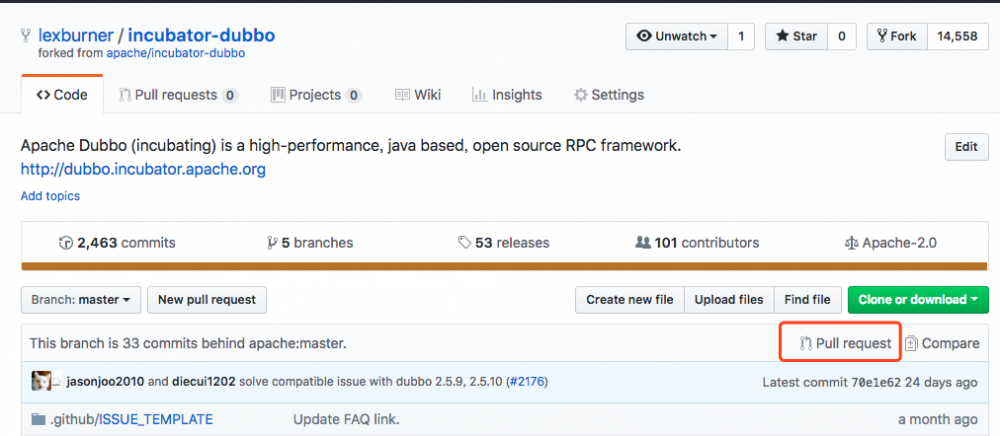Expand the Branch: master dropdown

[79, 299]
